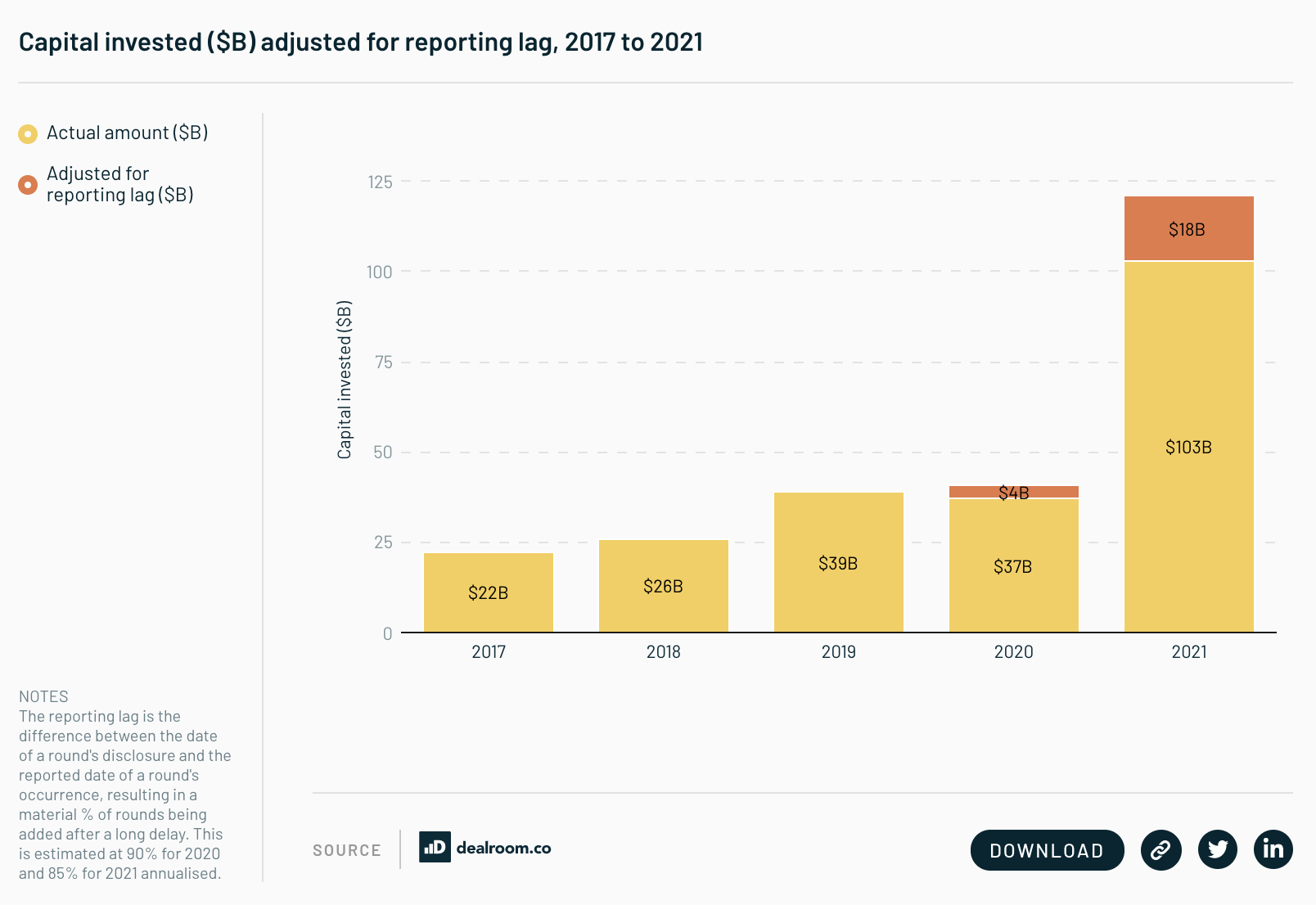This screenshot has height=905, width=1316.
Task: Share chart via Twitter icon
Action: tap(1217, 849)
